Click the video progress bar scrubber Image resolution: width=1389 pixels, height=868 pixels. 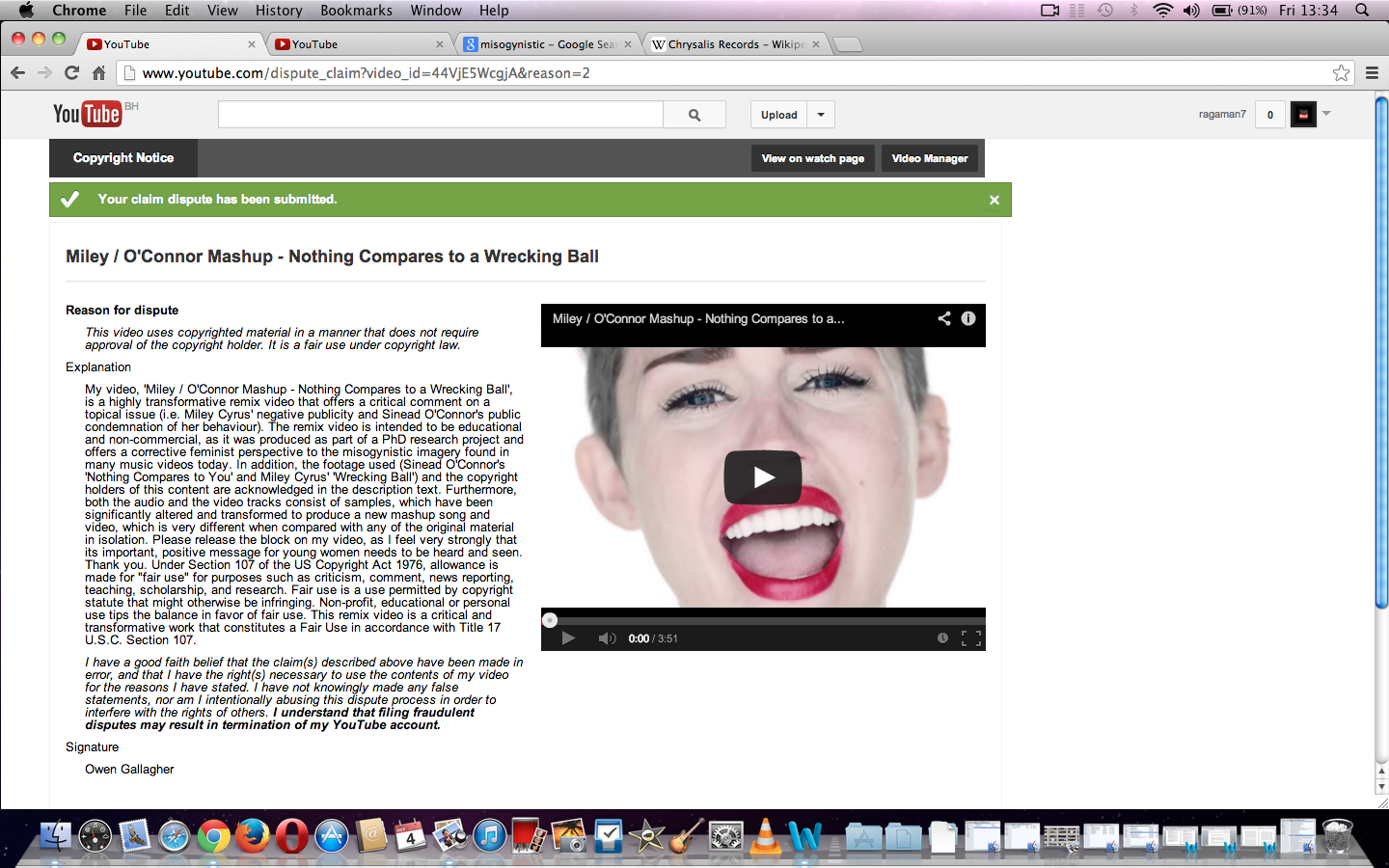click(x=550, y=620)
